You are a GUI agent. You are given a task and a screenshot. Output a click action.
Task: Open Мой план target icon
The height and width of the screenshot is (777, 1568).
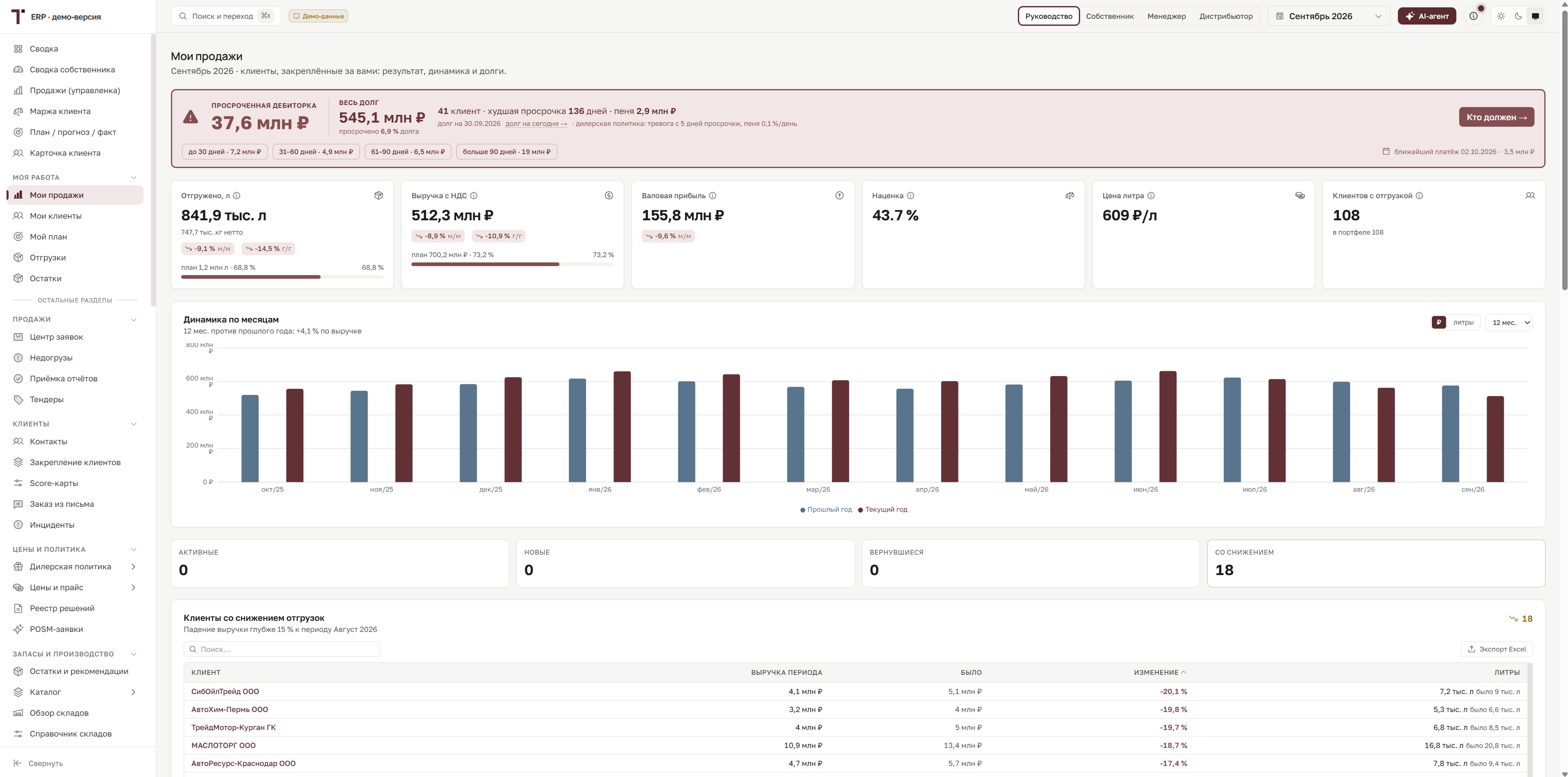(18, 237)
